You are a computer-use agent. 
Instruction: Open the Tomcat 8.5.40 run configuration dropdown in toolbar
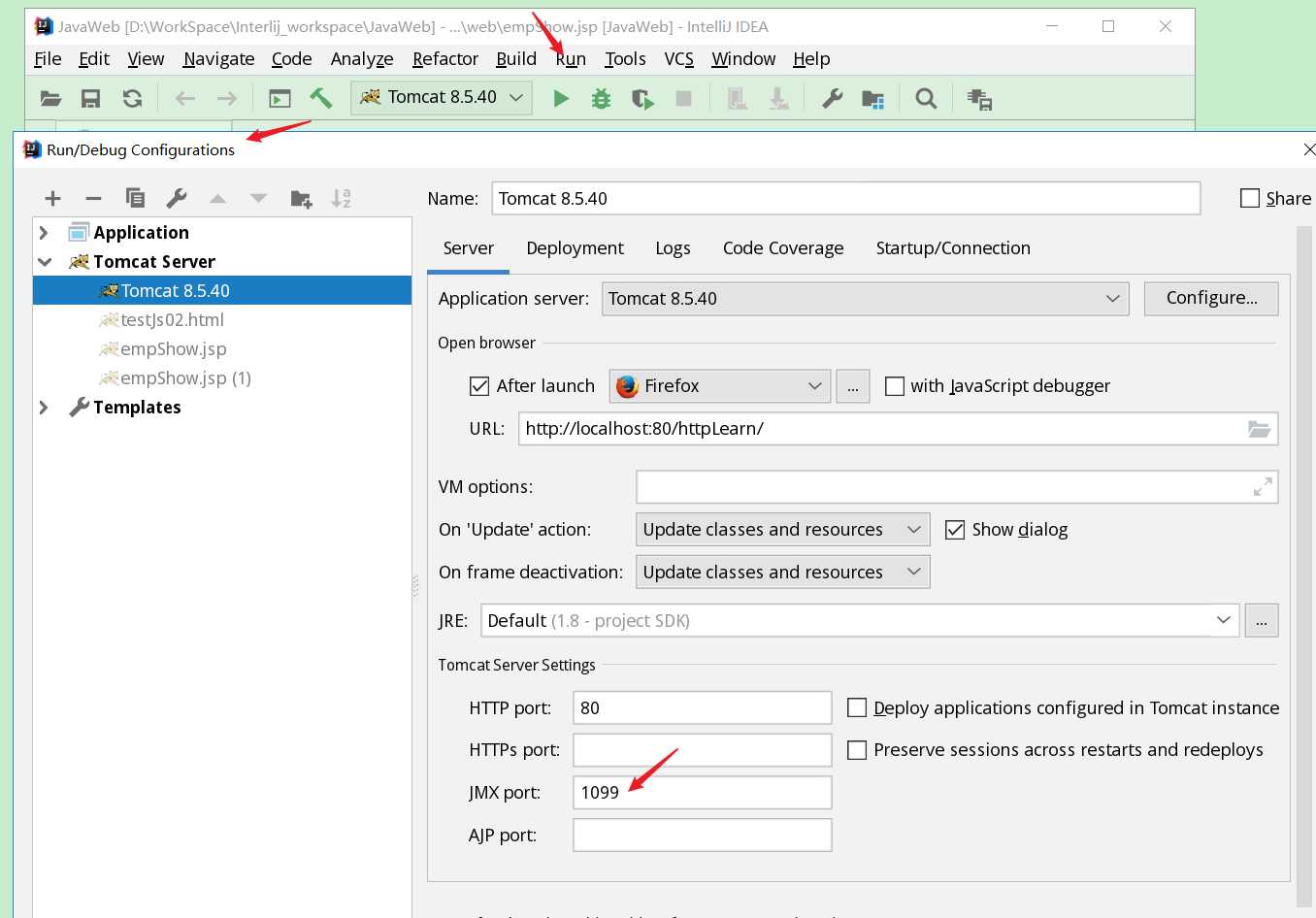(442, 97)
